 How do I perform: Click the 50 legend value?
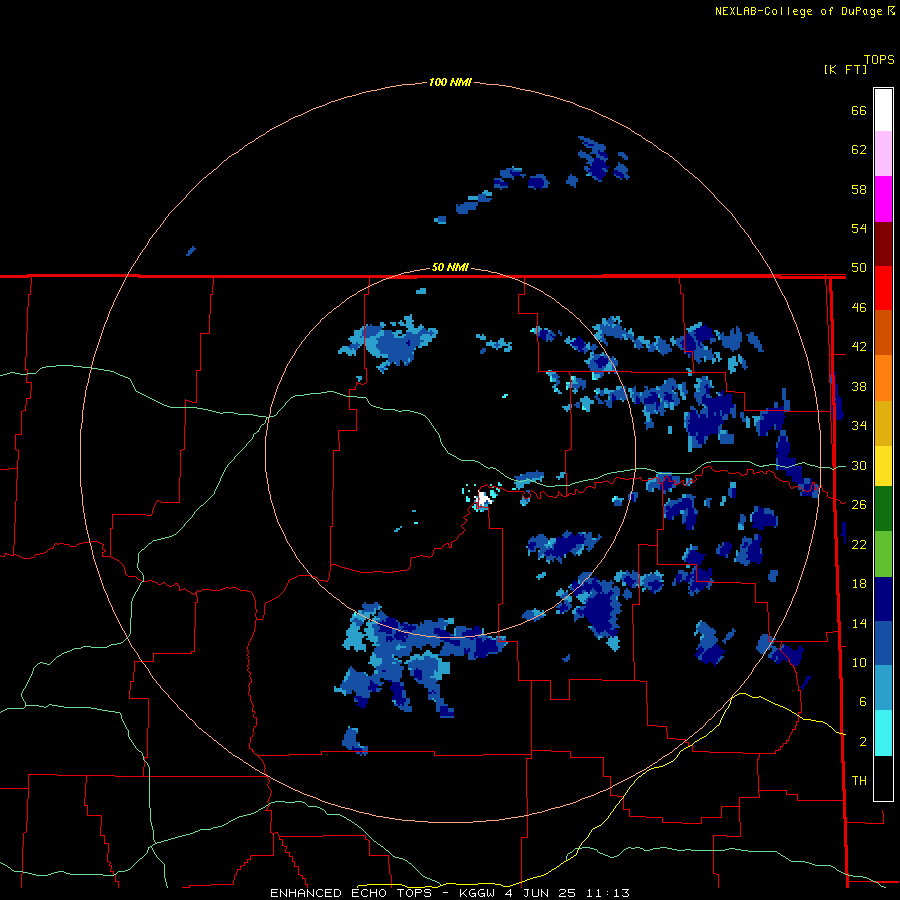coord(859,268)
